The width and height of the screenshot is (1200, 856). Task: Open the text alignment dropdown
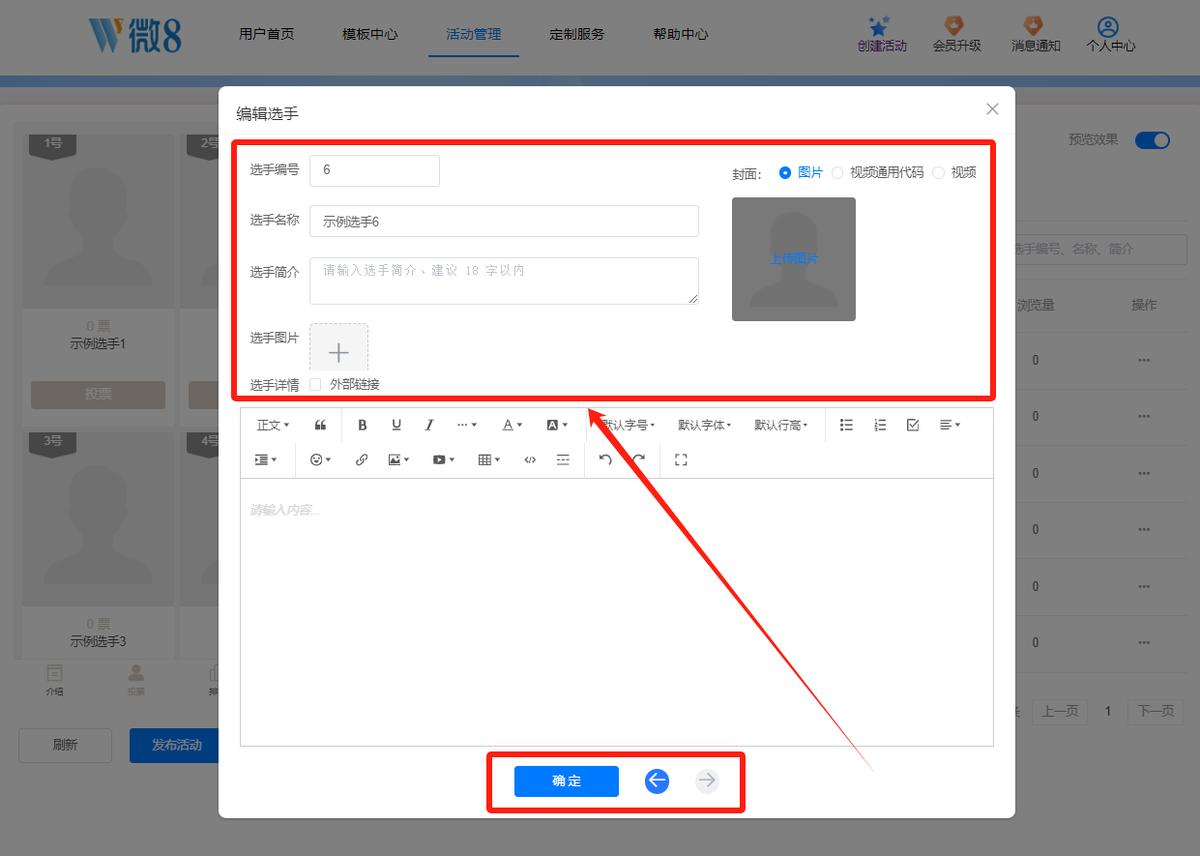(950, 425)
